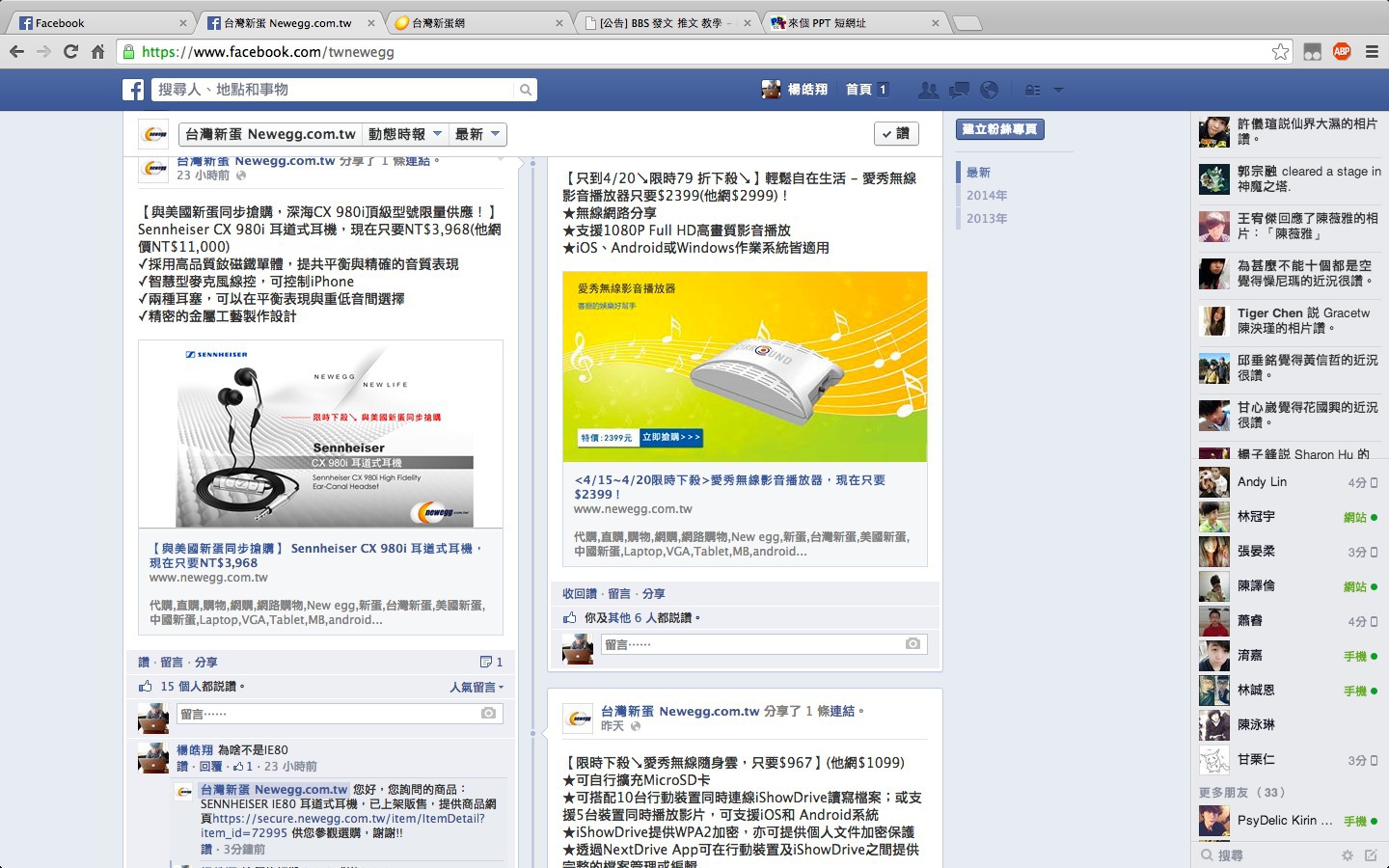Click the 首頁 link in the blue bar

coord(858,90)
